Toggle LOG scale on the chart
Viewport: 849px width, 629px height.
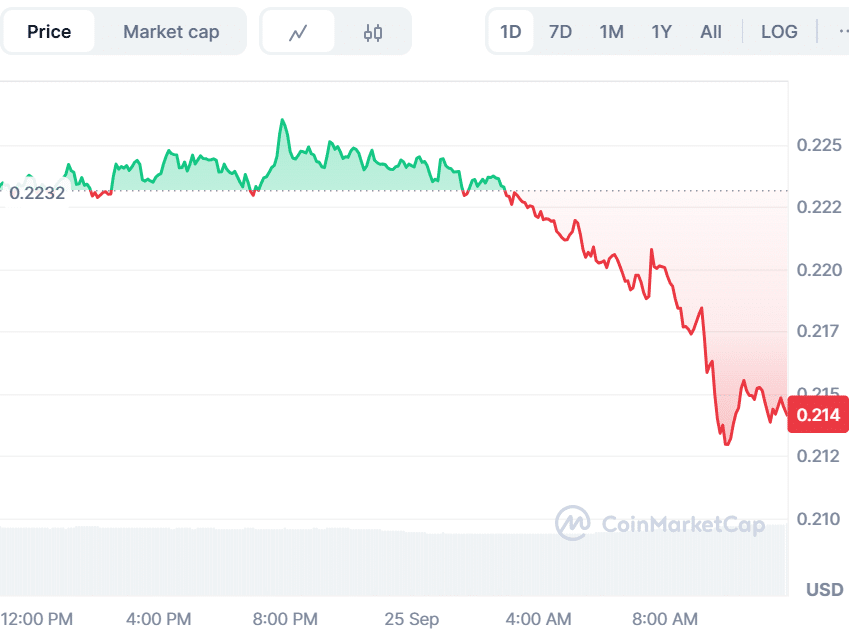pyautogui.click(x=779, y=32)
